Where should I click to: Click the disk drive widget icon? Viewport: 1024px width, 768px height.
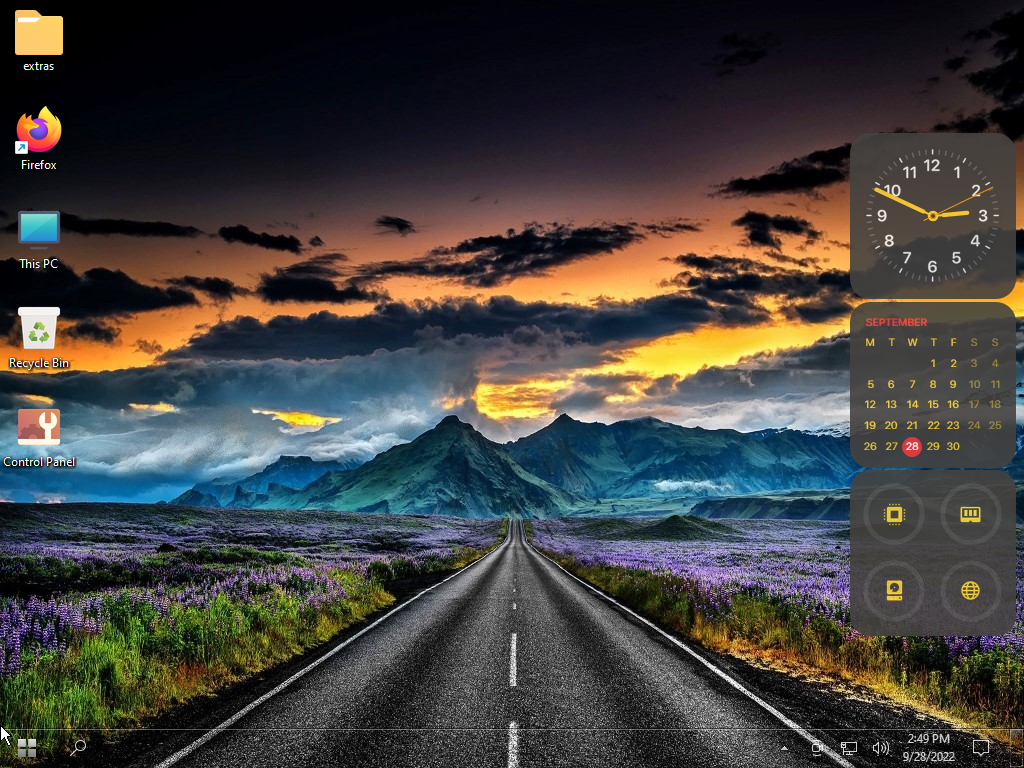click(x=894, y=590)
